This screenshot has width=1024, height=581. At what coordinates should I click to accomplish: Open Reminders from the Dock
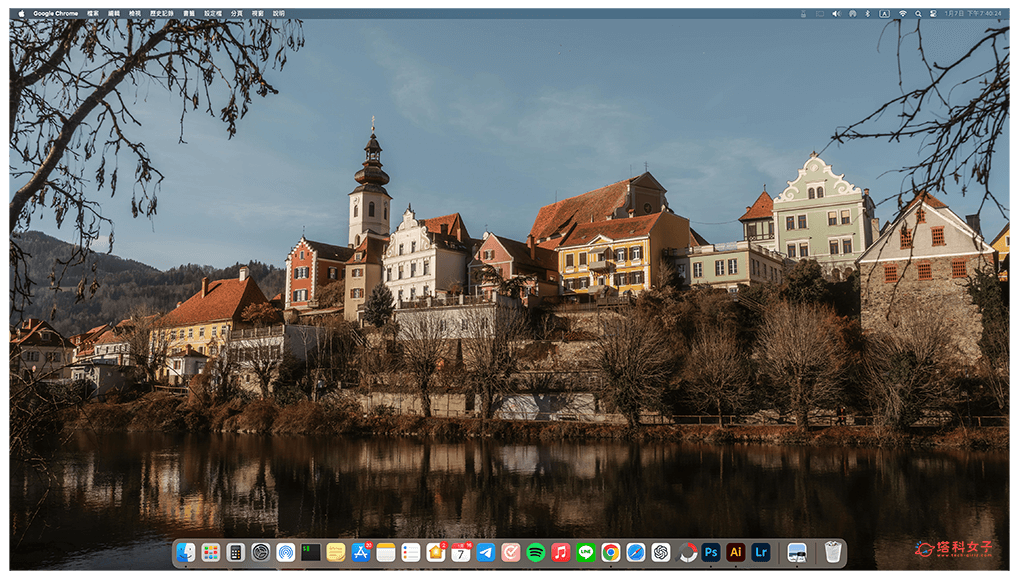411,553
